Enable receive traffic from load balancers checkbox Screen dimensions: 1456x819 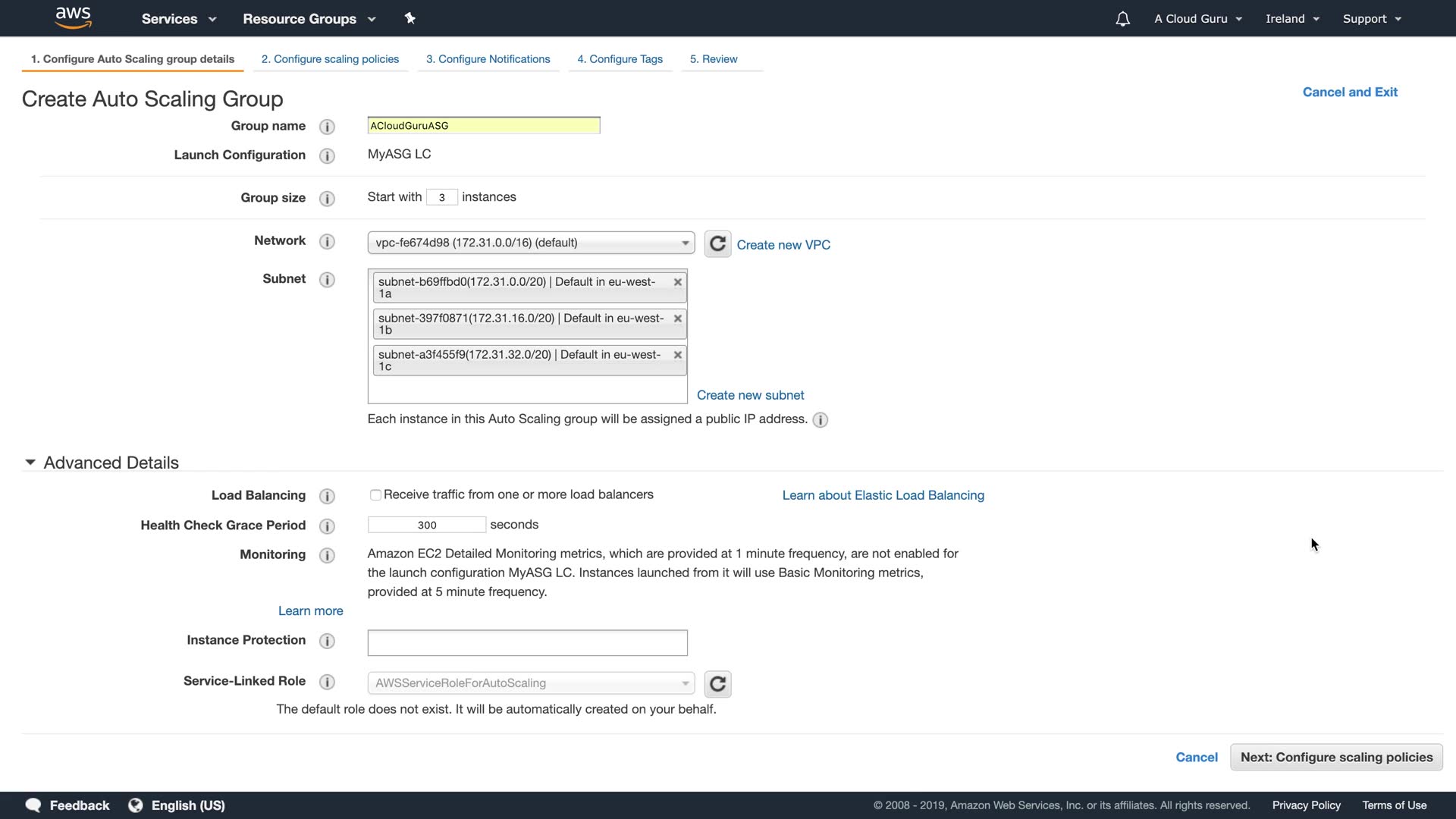[x=375, y=495]
